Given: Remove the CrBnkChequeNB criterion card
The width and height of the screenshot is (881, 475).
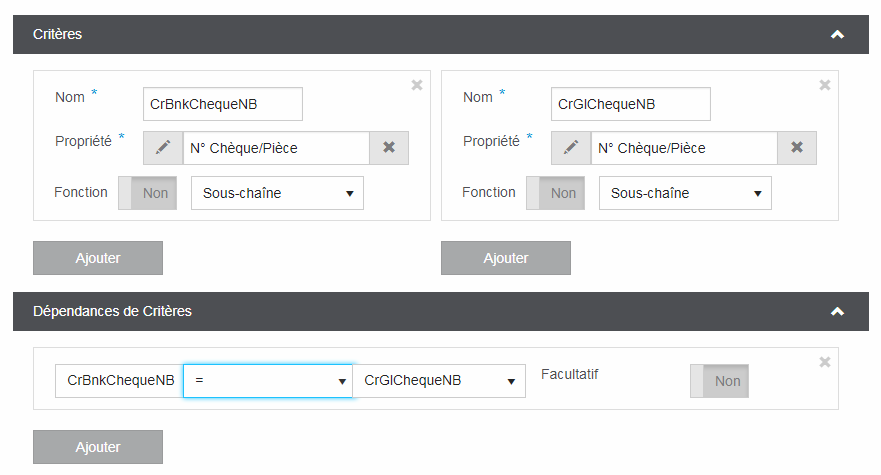Looking at the screenshot, I should (417, 85).
